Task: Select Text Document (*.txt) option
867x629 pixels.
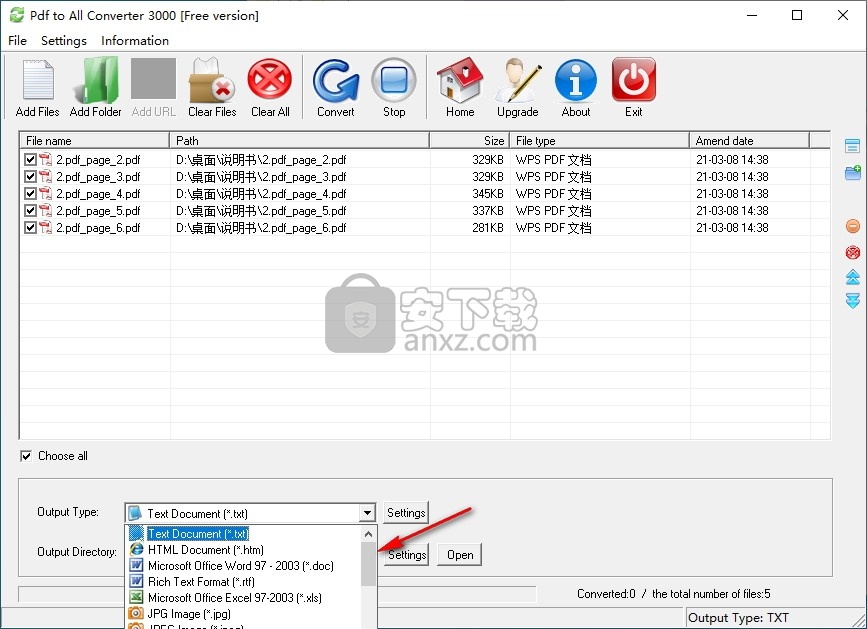Action: click(x=243, y=534)
